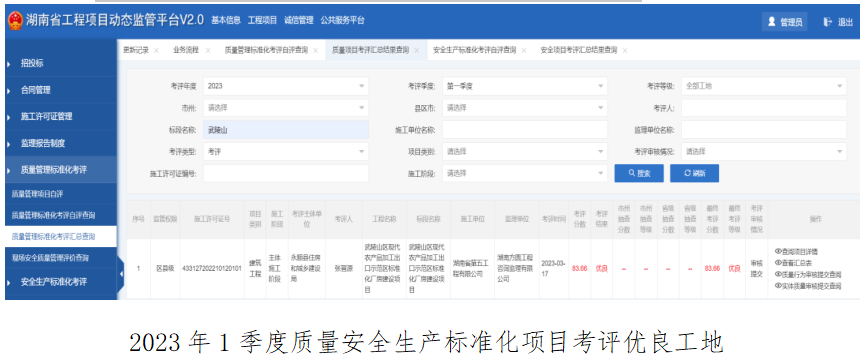This screenshot has height=362, width=866.
Task: Switch to the 安全项目考评汇总结果查询 tab
Action: [579, 50]
